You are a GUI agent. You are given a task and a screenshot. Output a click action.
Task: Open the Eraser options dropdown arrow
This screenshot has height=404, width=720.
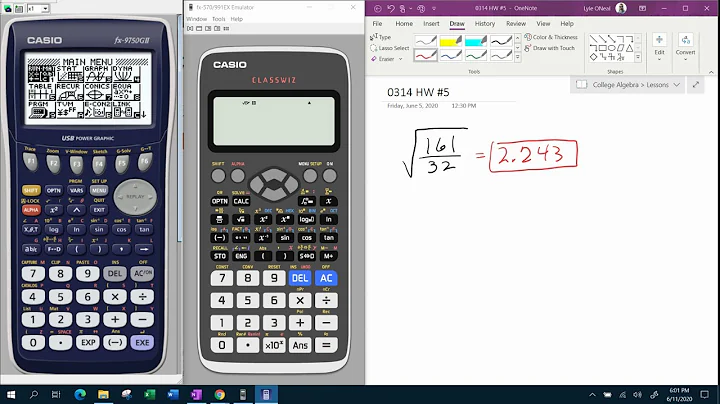400,59
